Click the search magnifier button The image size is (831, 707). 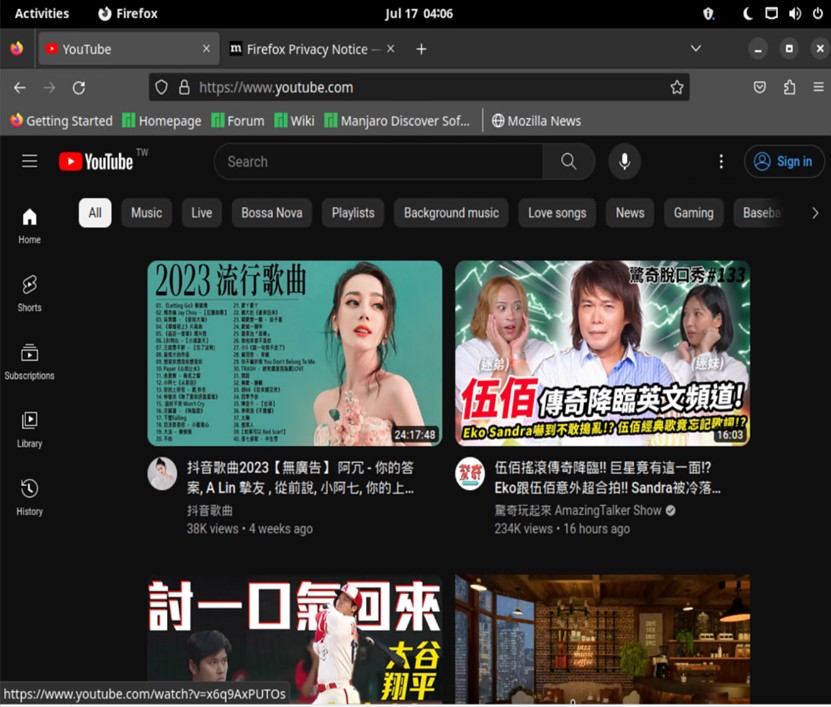(568, 161)
